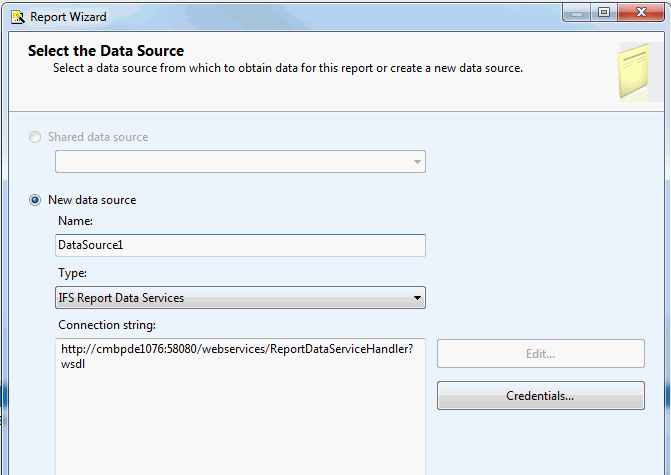Click the Select the Data Source heading
This screenshot has height=475, width=671.
click(106, 51)
